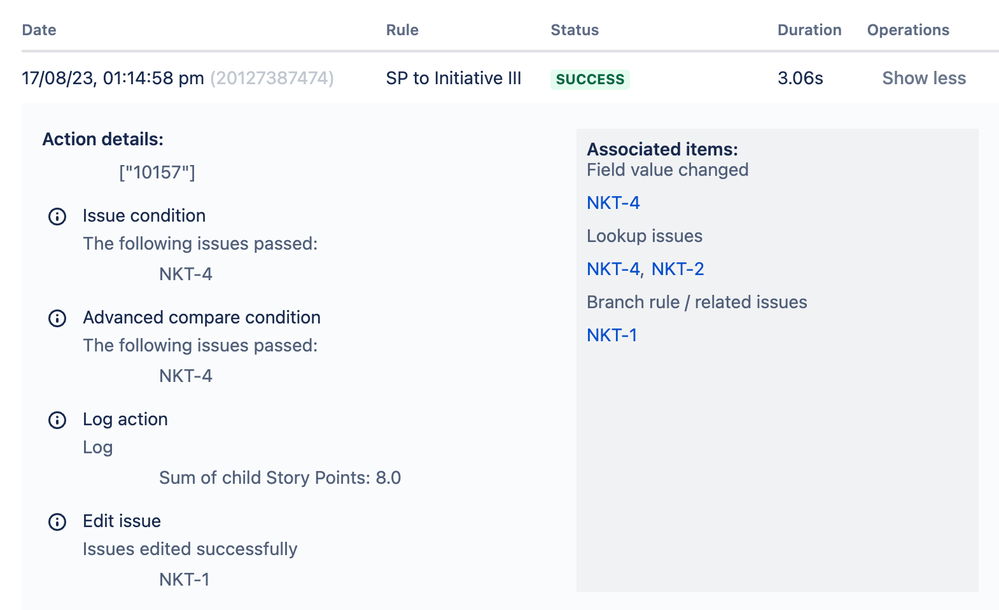Select the rule name SP to Initiative III

click(453, 78)
